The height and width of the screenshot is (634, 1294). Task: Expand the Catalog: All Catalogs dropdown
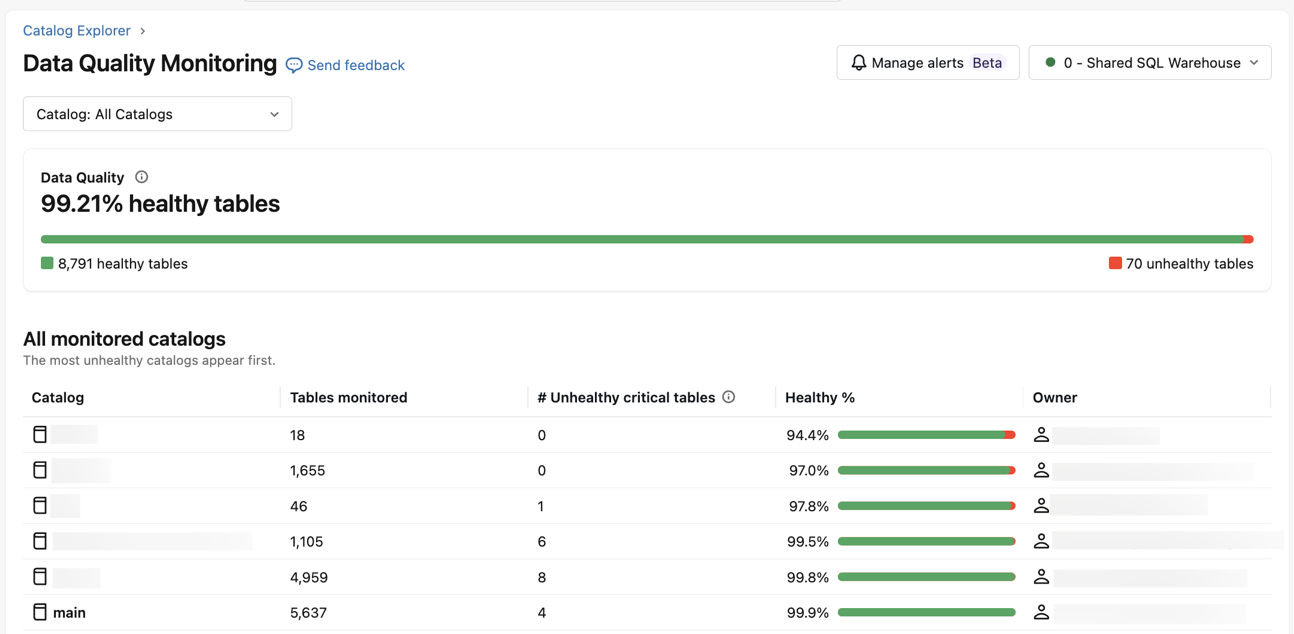157,114
